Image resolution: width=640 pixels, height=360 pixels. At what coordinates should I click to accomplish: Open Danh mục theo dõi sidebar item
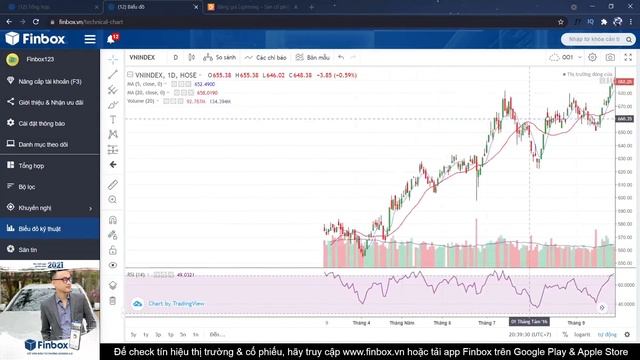pyautogui.click(x=50, y=144)
